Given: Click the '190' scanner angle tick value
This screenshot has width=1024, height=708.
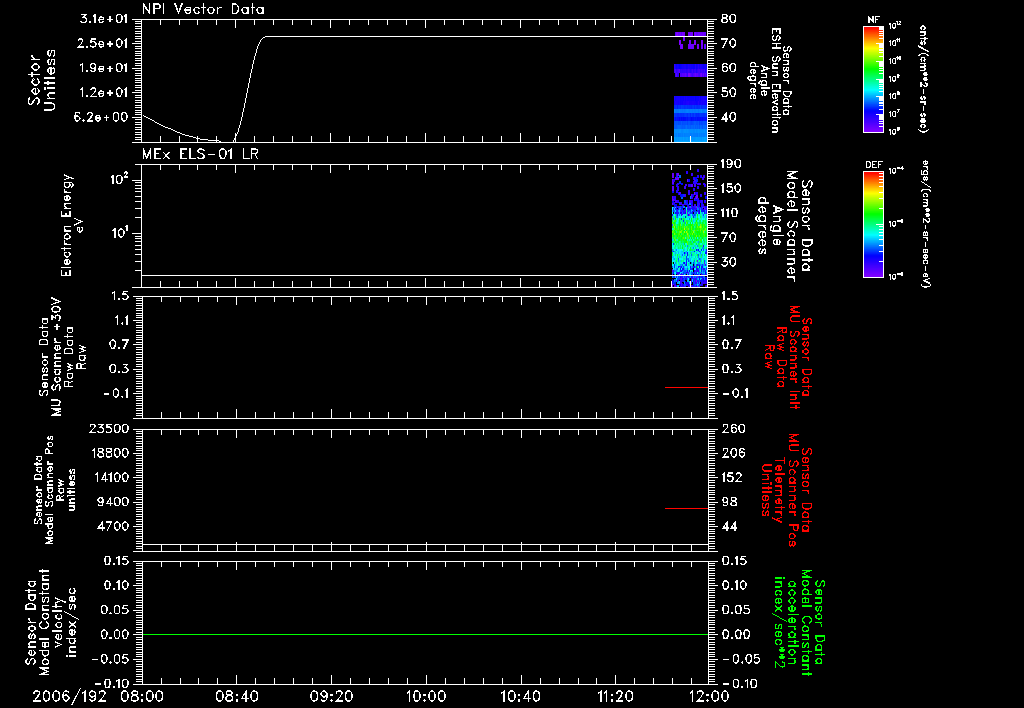Looking at the screenshot, I should 732,163.
